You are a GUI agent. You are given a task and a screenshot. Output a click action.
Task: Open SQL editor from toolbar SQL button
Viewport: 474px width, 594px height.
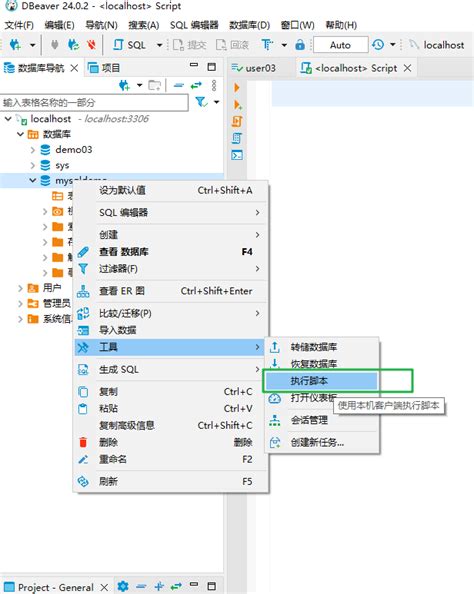click(x=130, y=45)
